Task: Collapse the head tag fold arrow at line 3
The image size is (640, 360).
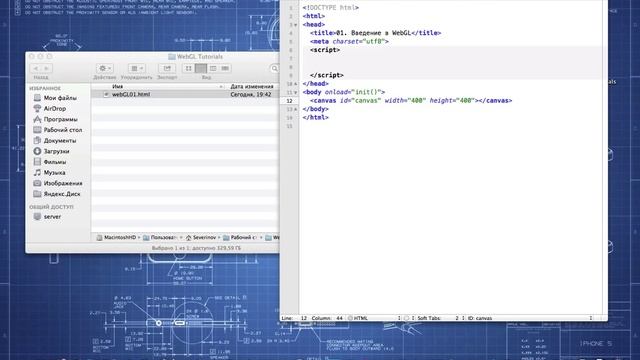Action: click(296, 25)
